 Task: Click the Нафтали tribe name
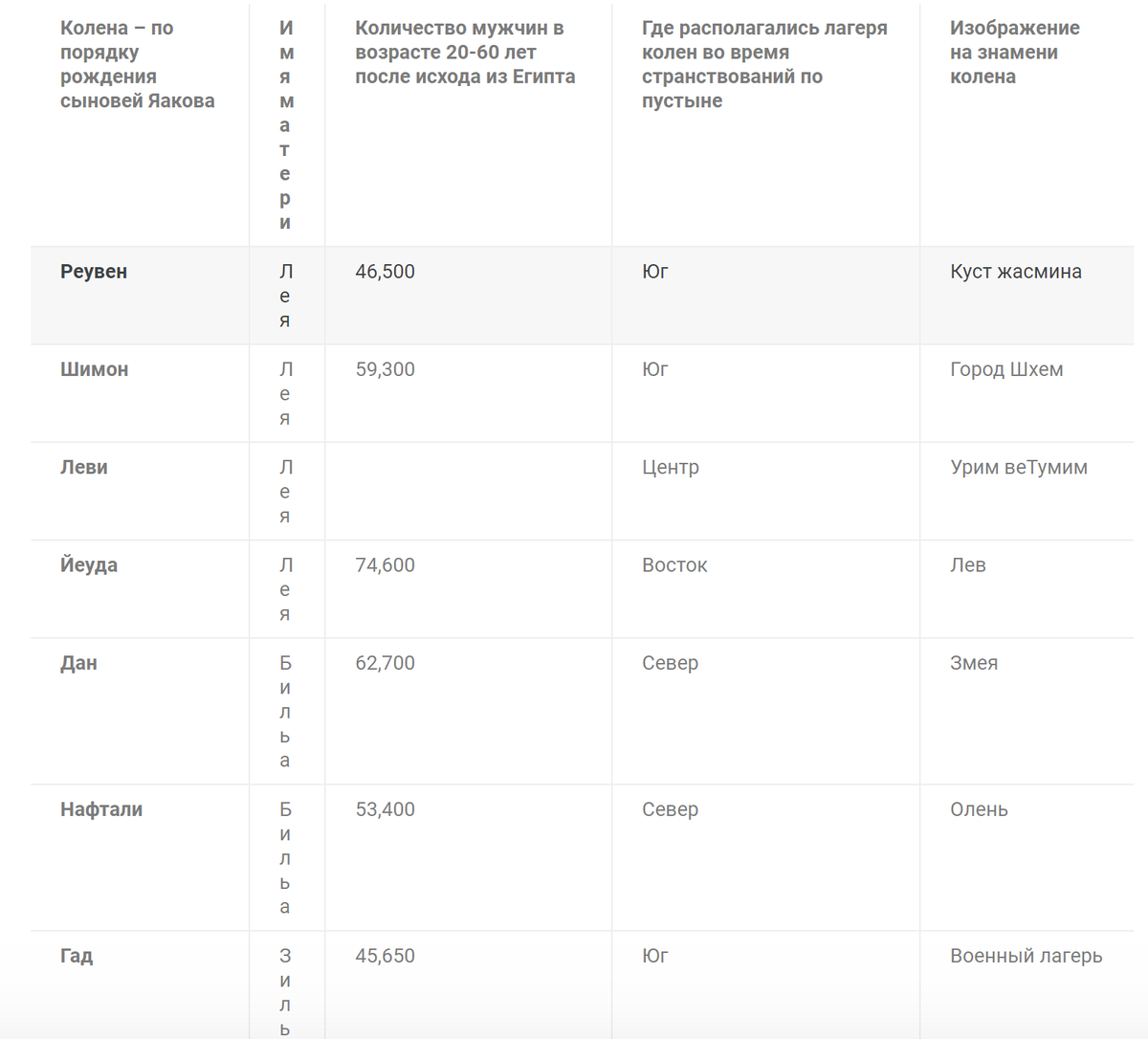(x=101, y=809)
